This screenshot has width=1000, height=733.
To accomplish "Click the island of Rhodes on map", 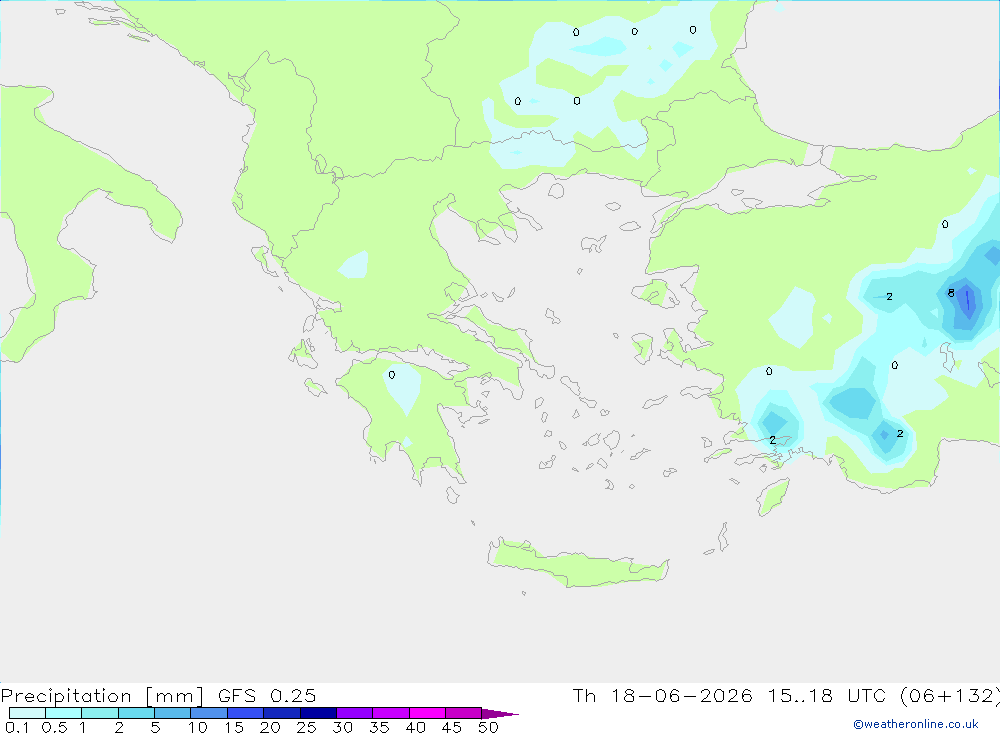I will 772,497.
